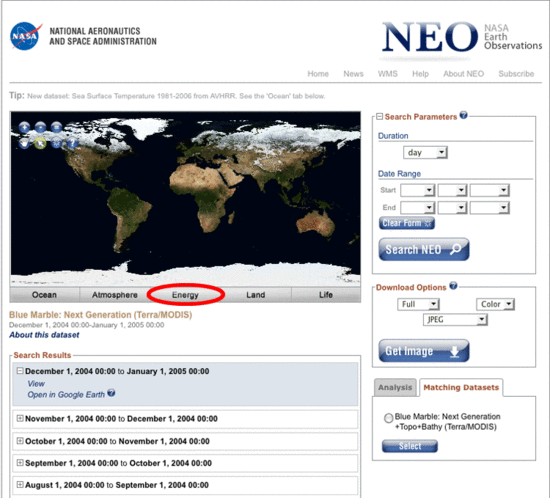Open map help via question mark icon

coord(72,143)
